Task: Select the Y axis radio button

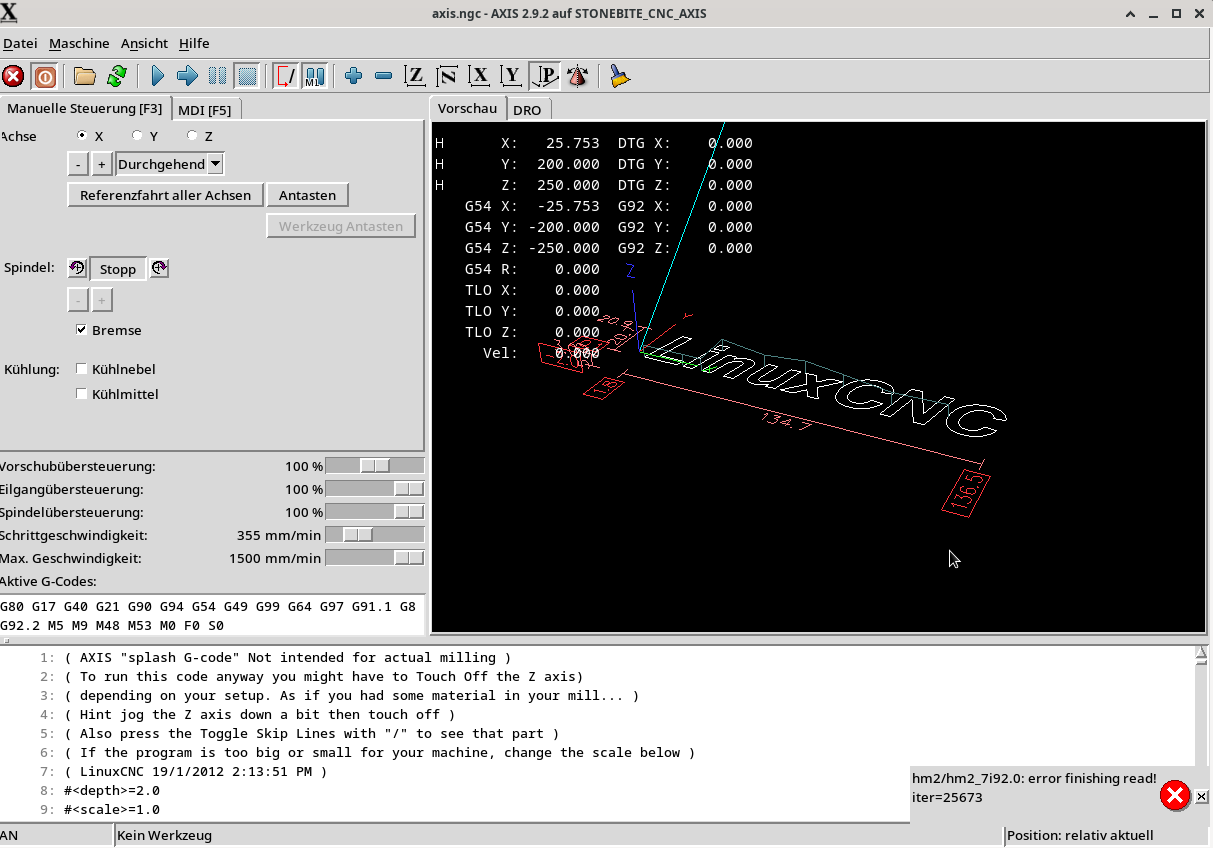Action: [137, 136]
